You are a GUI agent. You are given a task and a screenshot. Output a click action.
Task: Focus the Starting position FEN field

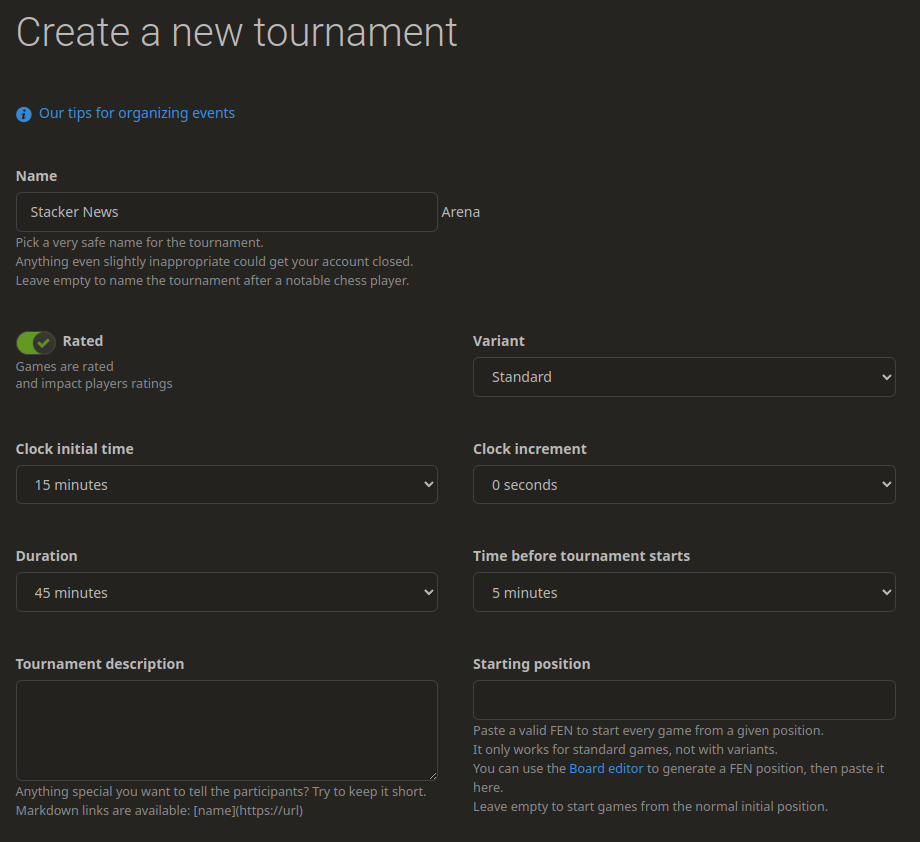(683, 700)
